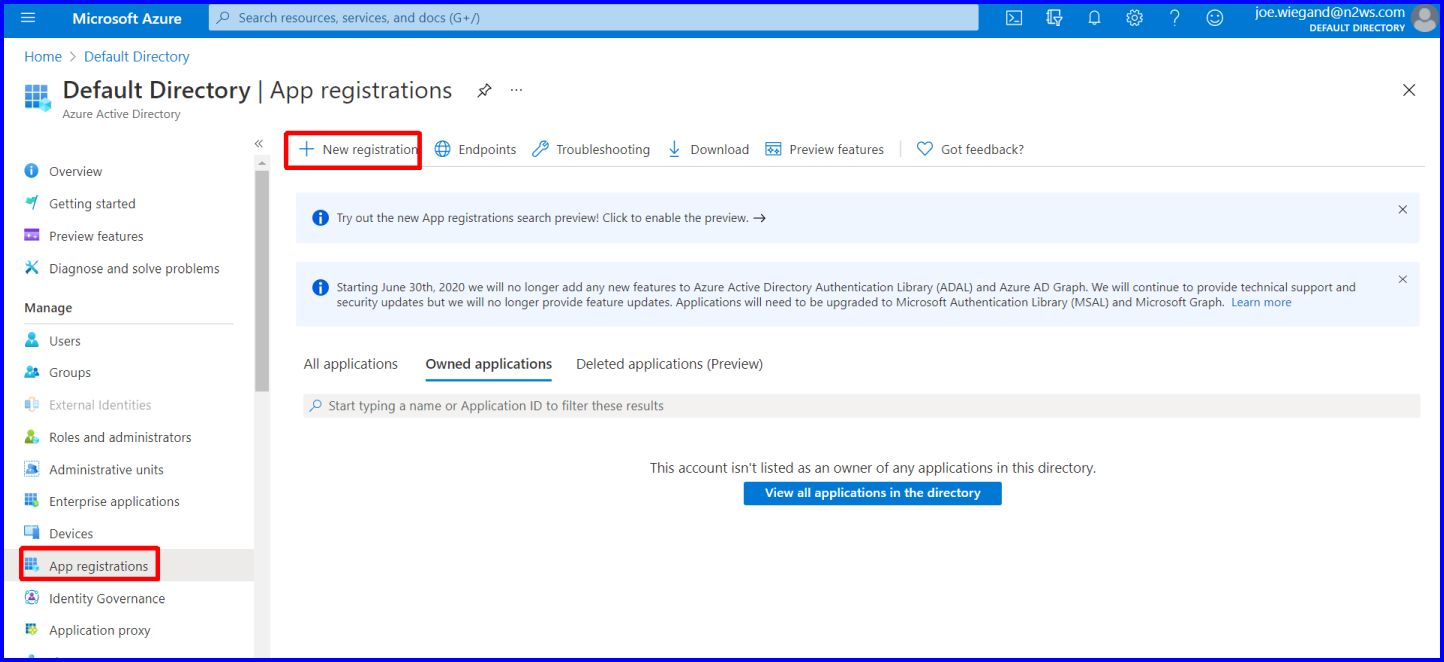Open the help question mark icon

tap(1175, 18)
